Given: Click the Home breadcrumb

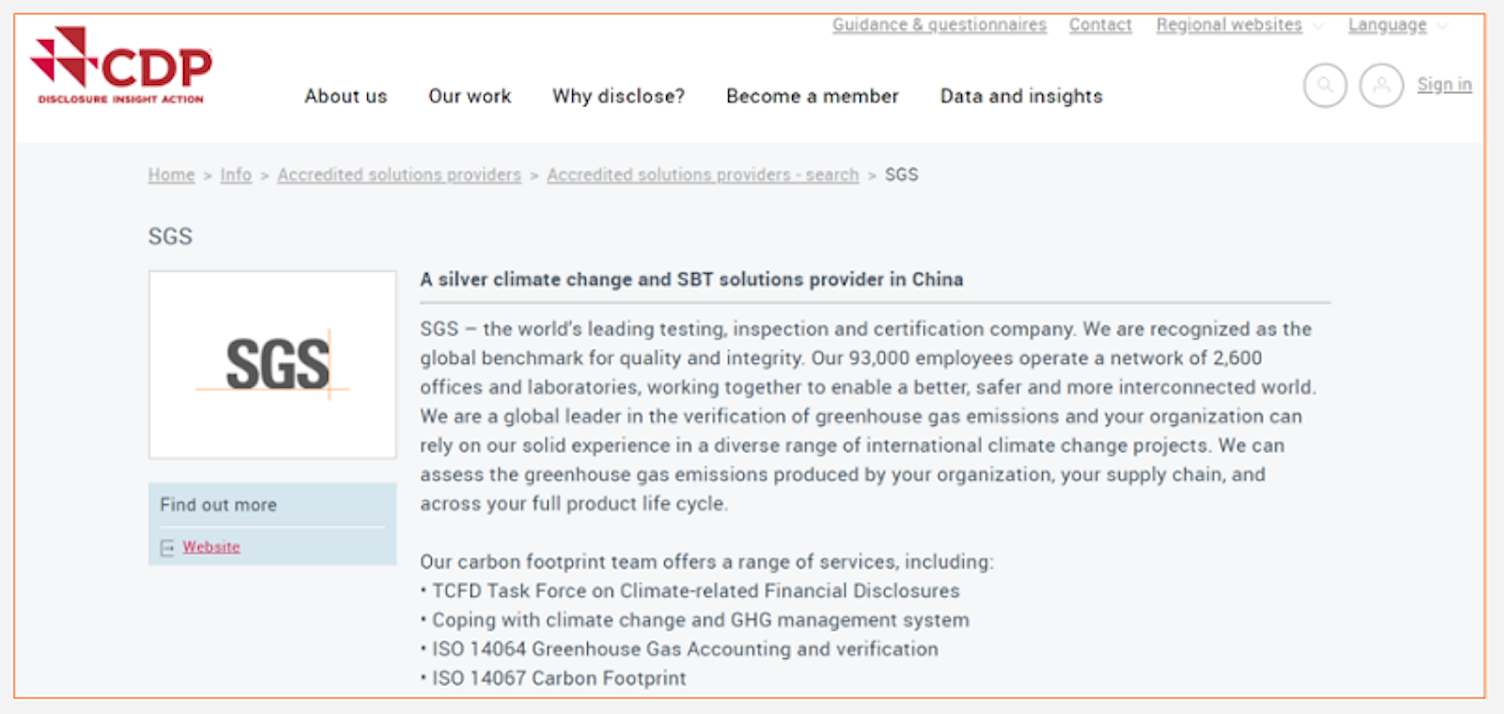Looking at the screenshot, I should (x=171, y=175).
